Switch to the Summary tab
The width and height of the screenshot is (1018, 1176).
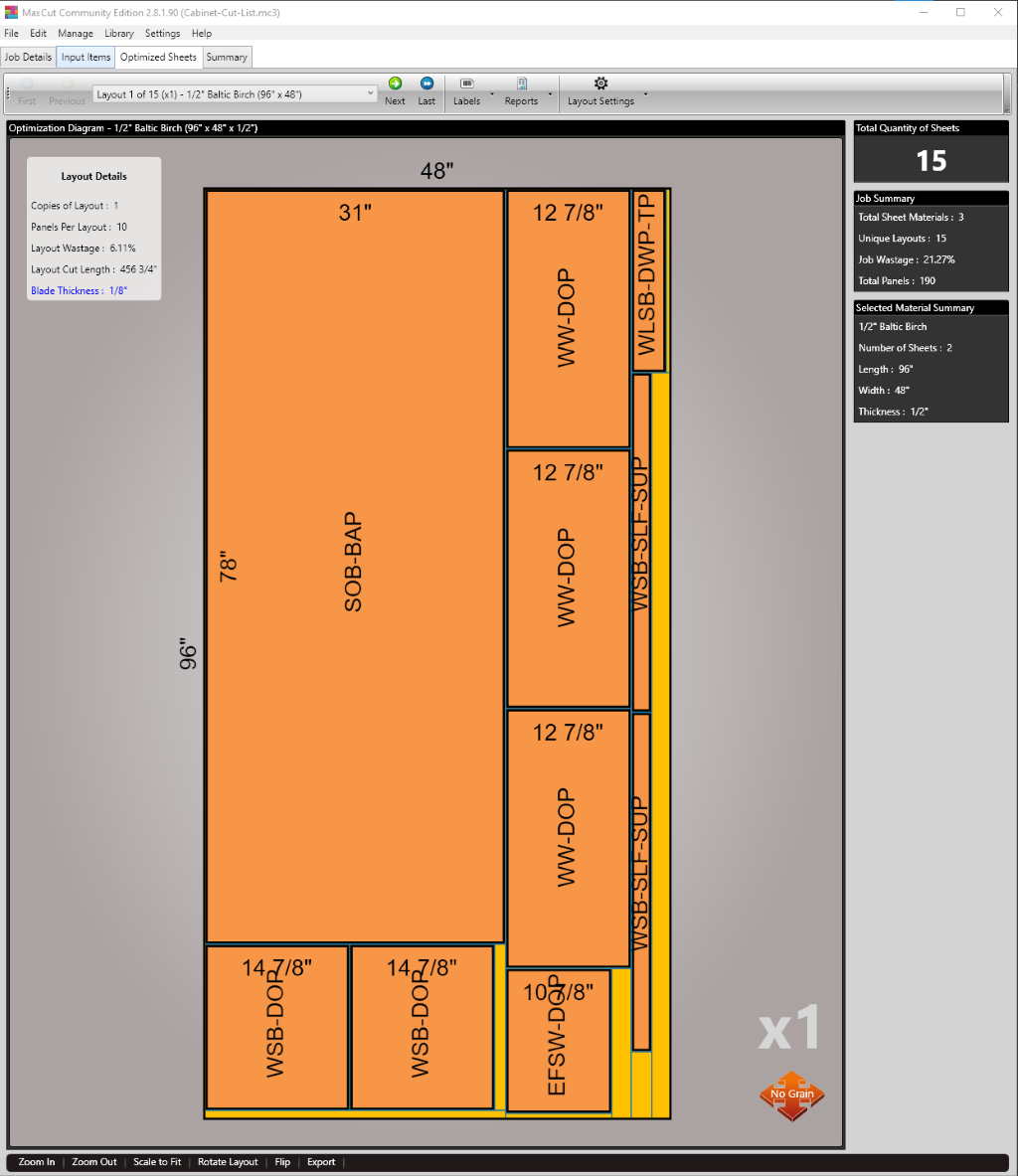coord(227,57)
